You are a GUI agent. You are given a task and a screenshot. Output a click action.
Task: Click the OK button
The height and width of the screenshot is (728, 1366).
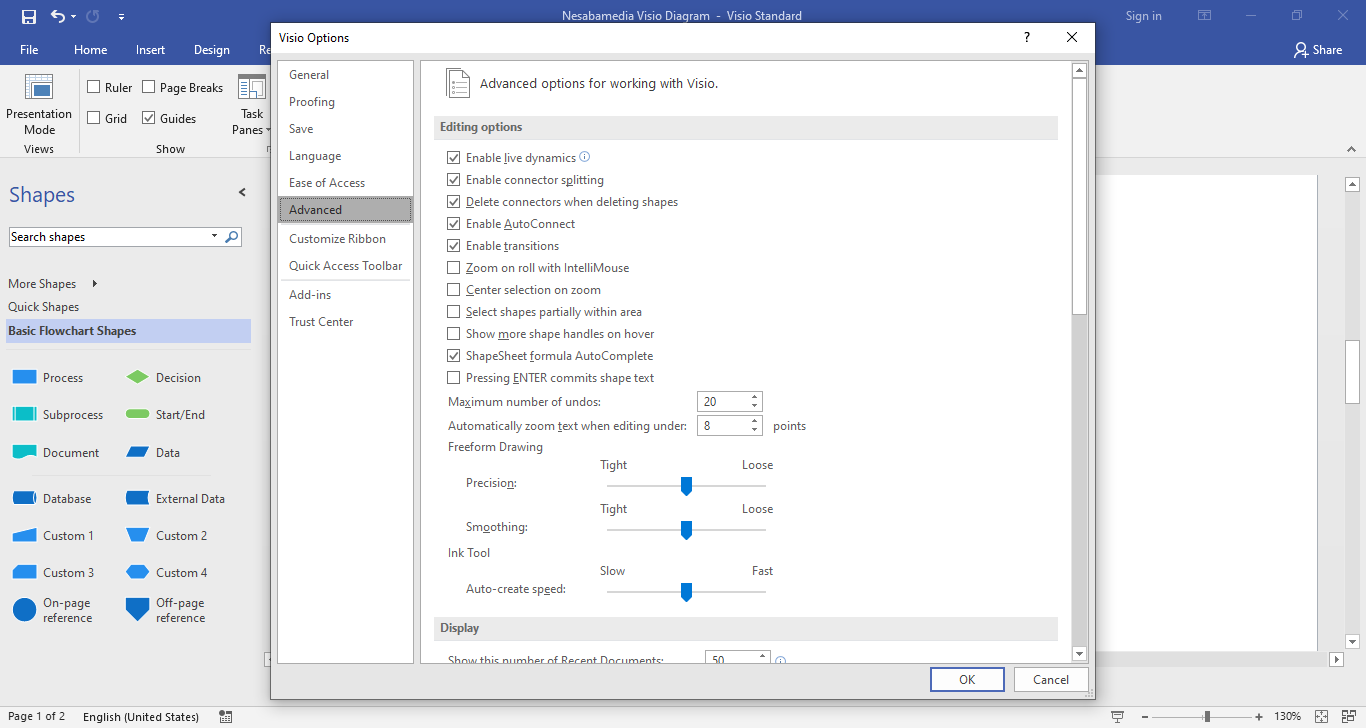966,680
